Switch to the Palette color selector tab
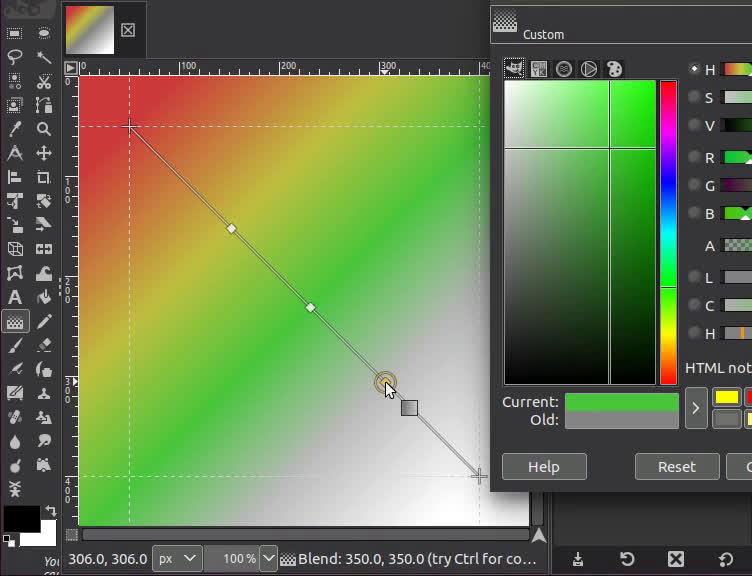Screen dimensions: 752x576 pyautogui.click(x=614, y=69)
